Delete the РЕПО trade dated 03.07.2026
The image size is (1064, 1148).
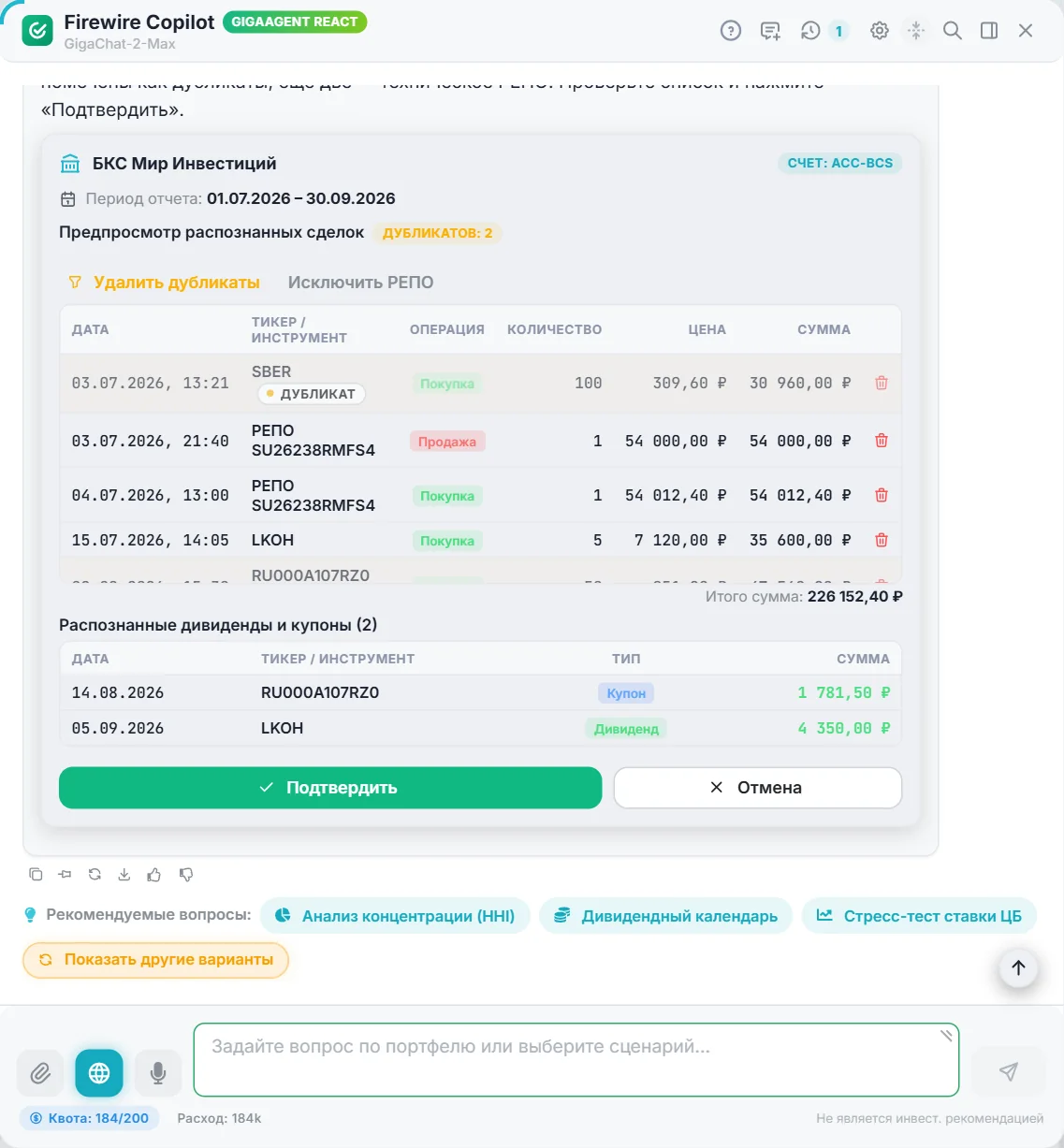pyautogui.click(x=882, y=441)
